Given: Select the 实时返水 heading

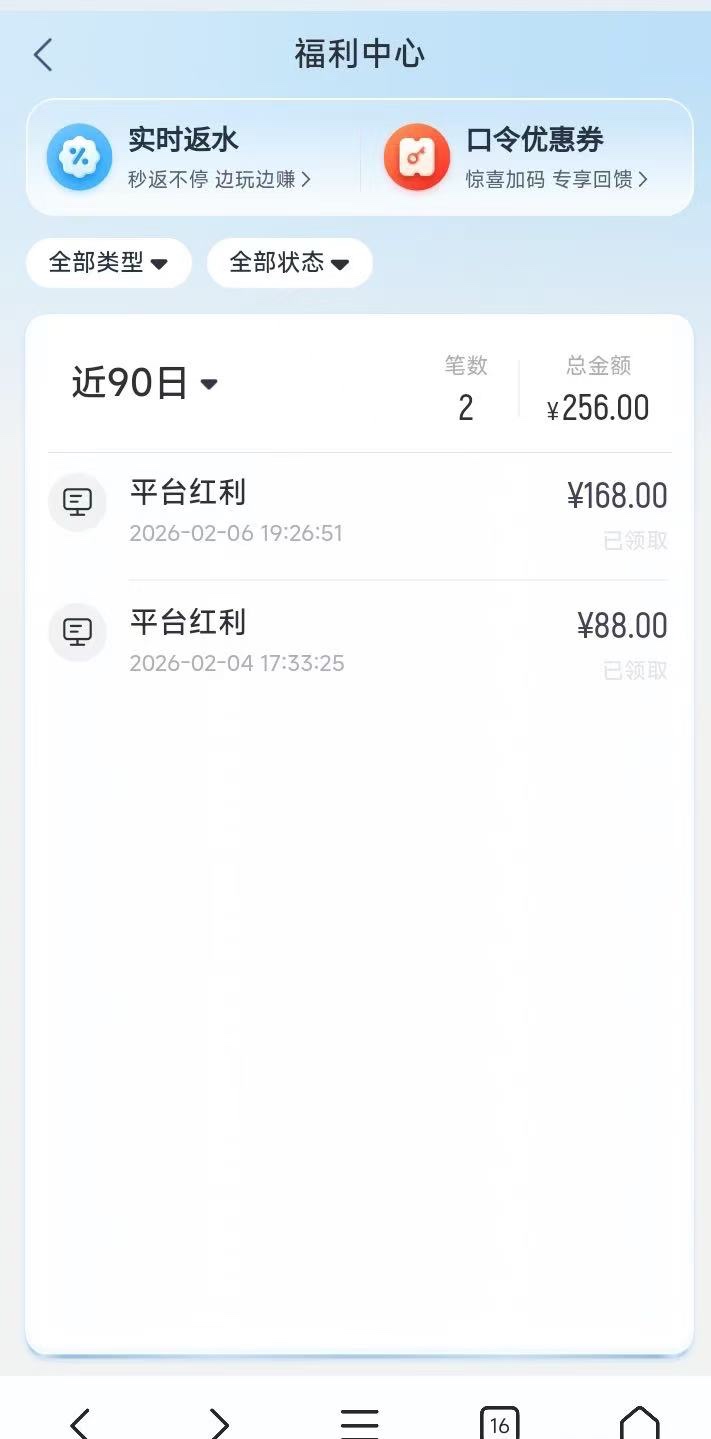Looking at the screenshot, I should pyautogui.click(x=183, y=140).
